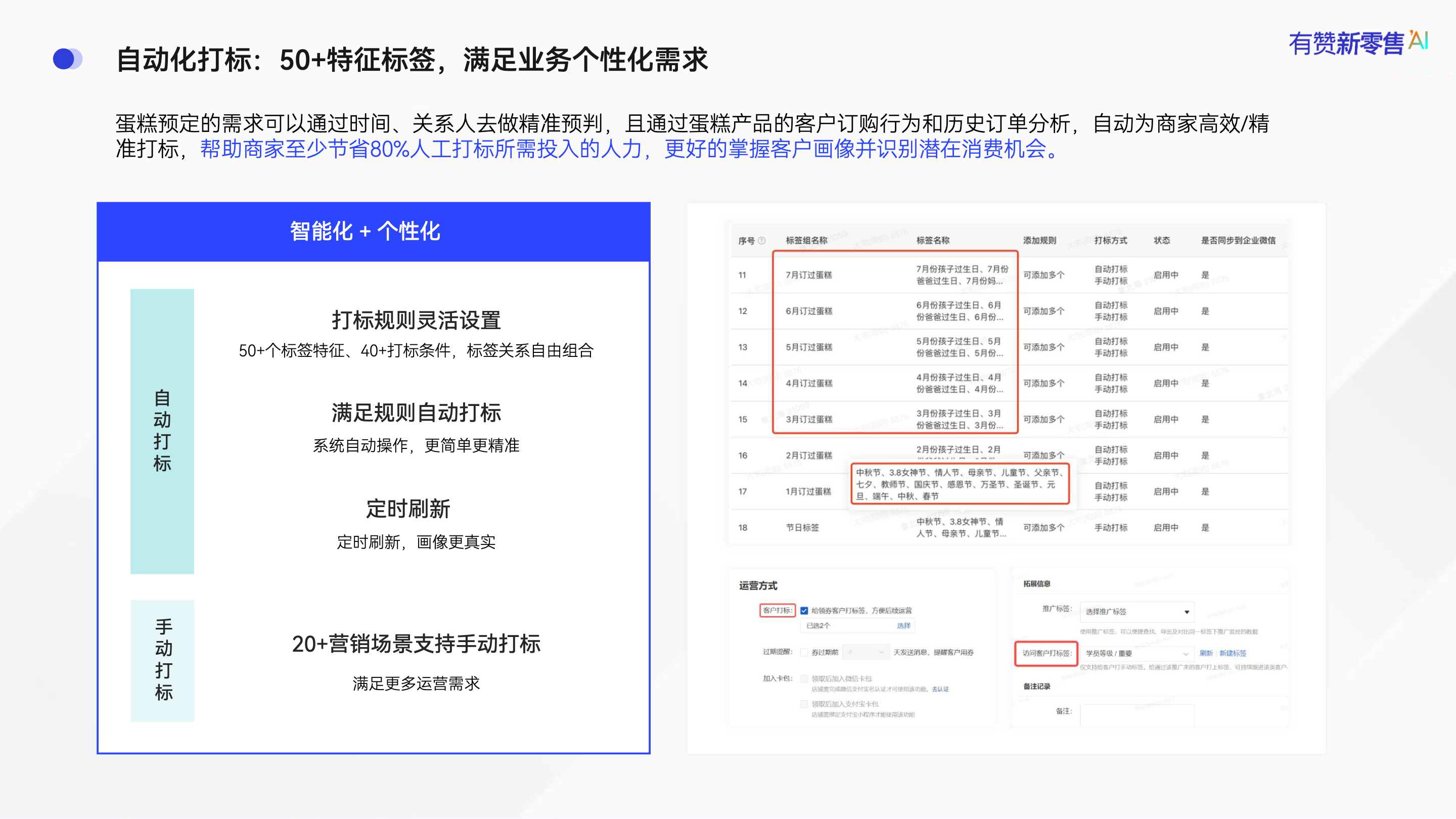Uncheck 给领券客户打标签 checkbox
The width and height of the screenshot is (1456, 819).
804,610
